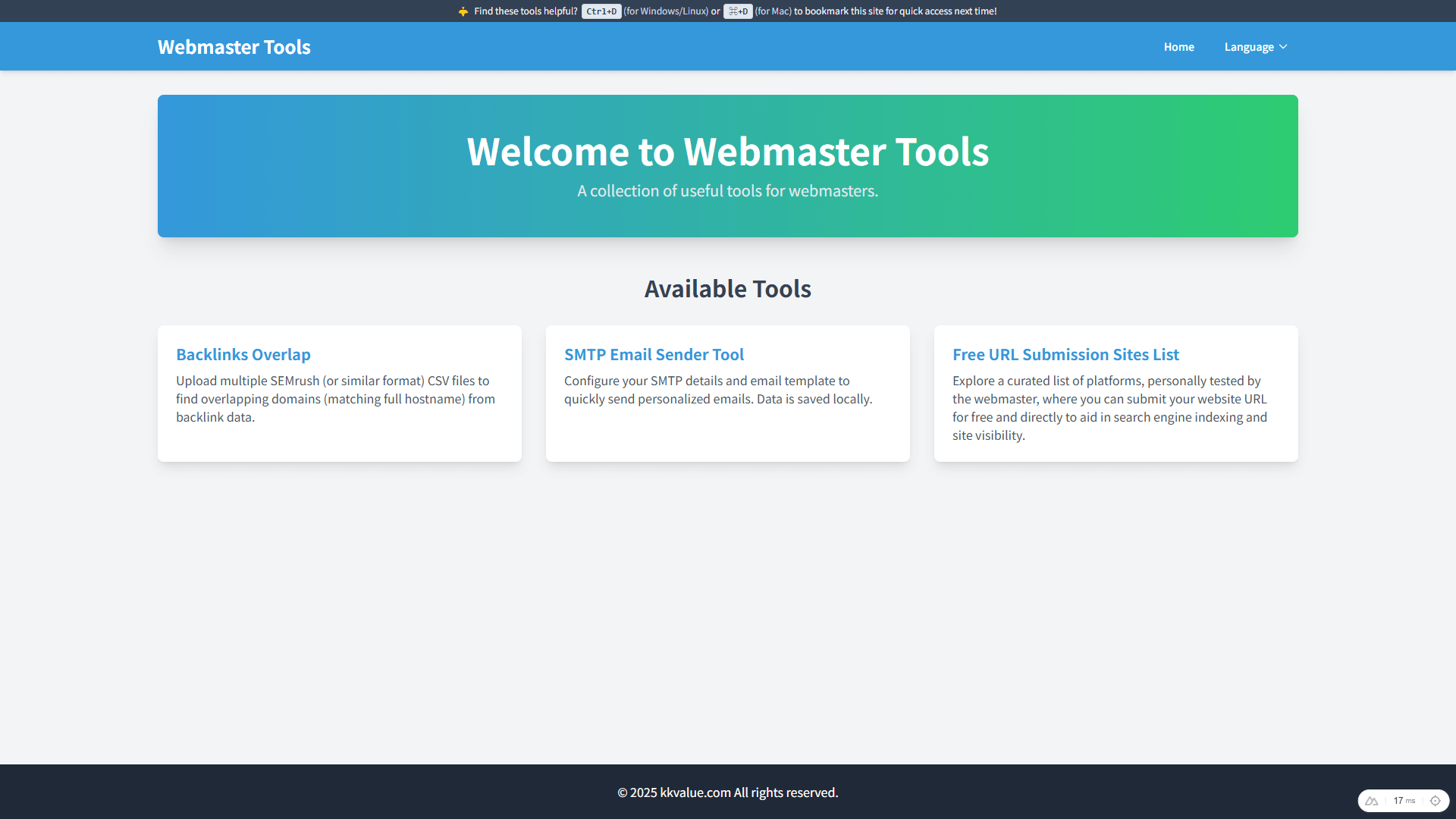Image resolution: width=1456 pixels, height=819 pixels.
Task: Click the ⌘+D Mac shortcut badge
Action: 737,11
